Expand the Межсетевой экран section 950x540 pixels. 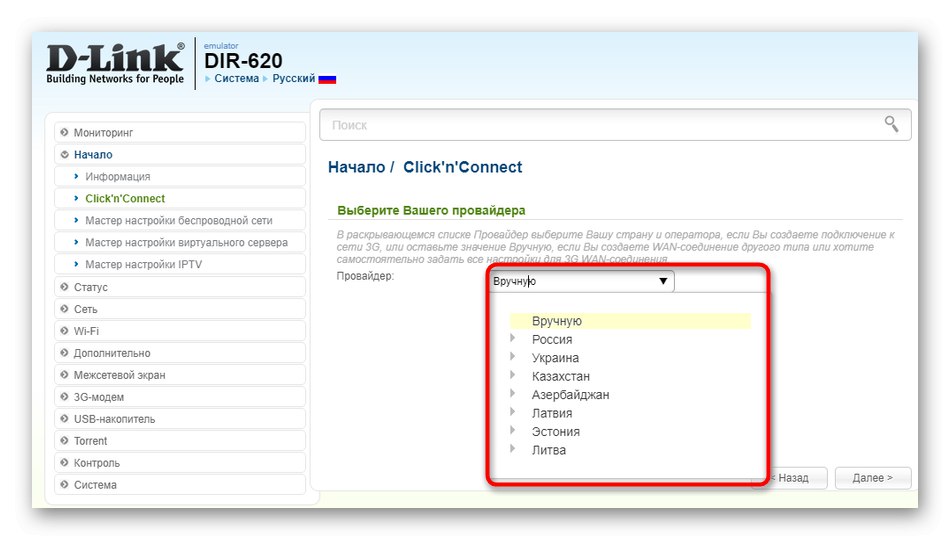[180, 375]
